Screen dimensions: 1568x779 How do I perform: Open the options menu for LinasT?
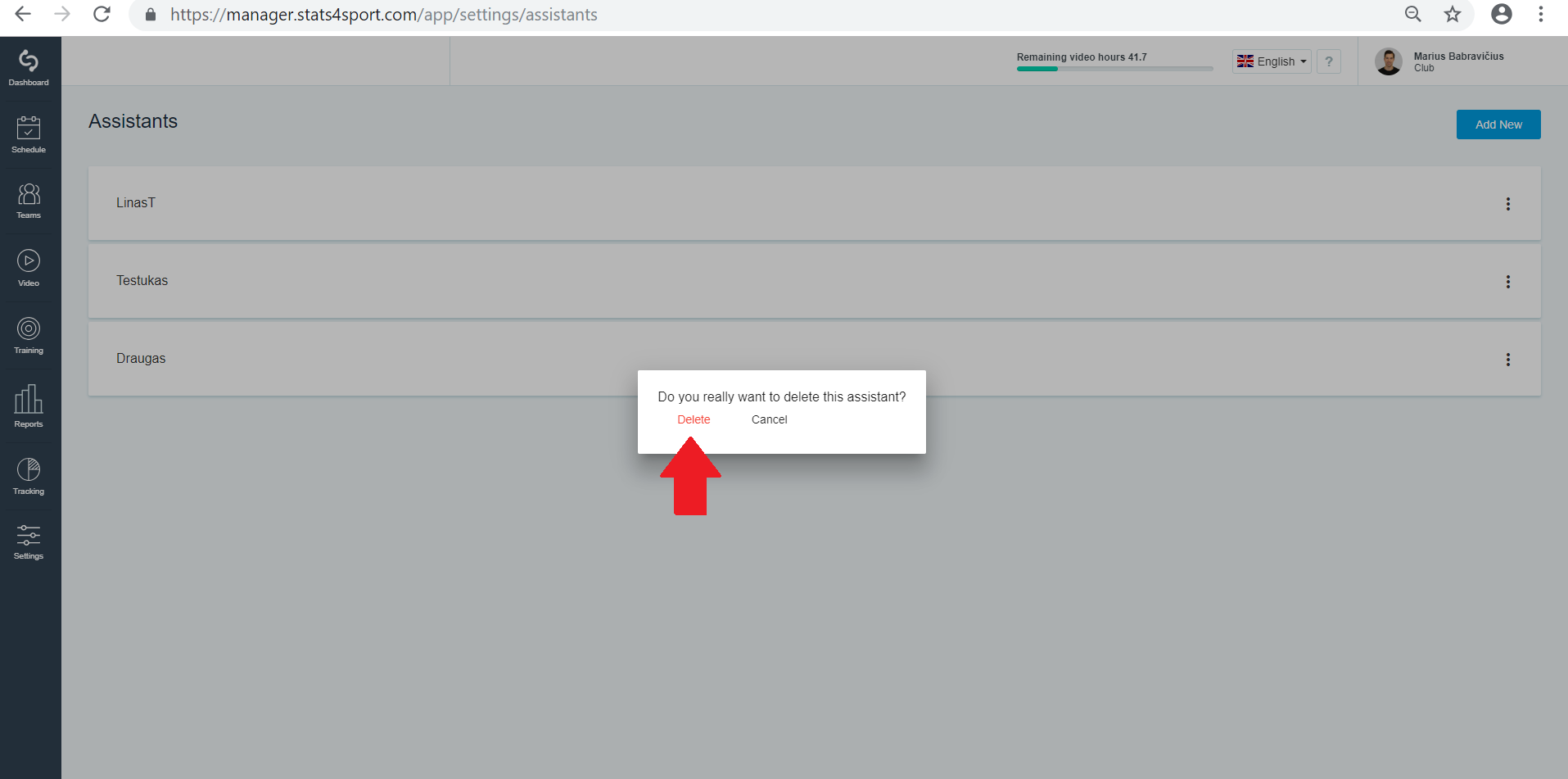coord(1508,204)
